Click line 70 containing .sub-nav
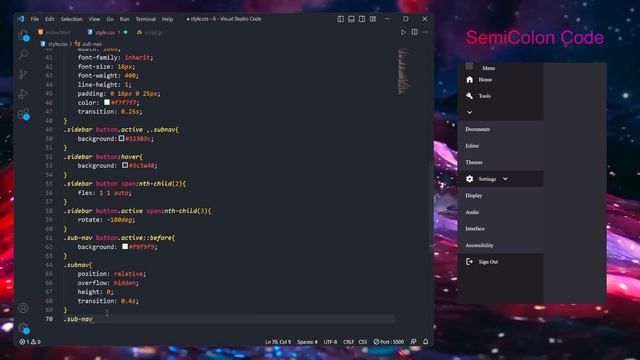640x360 pixels. pyautogui.click(x=229, y=319)
